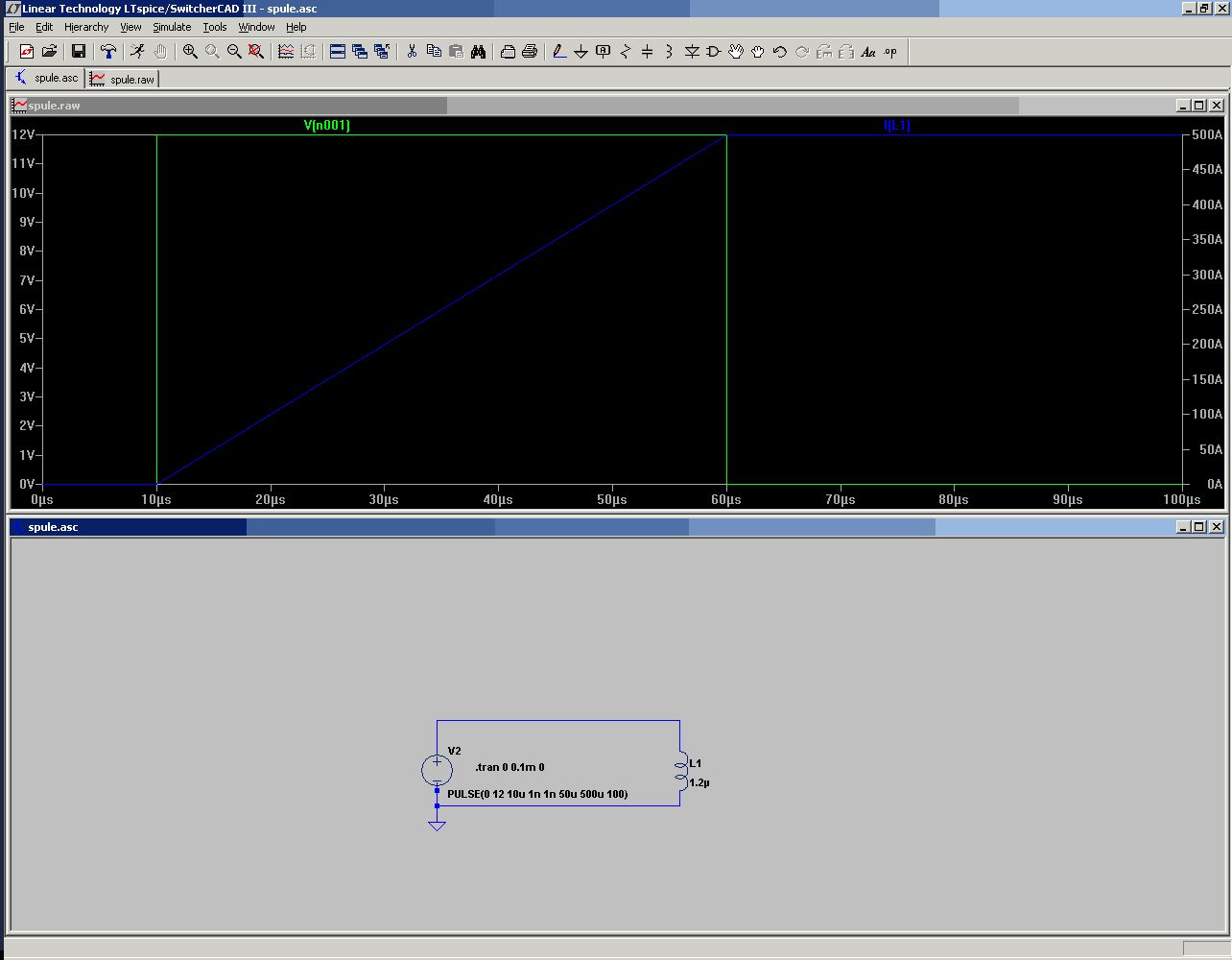Select the Draw Wire pencil tool
Image resolution: width=1232 pixels, height=960 pixels.
[559, 52]
